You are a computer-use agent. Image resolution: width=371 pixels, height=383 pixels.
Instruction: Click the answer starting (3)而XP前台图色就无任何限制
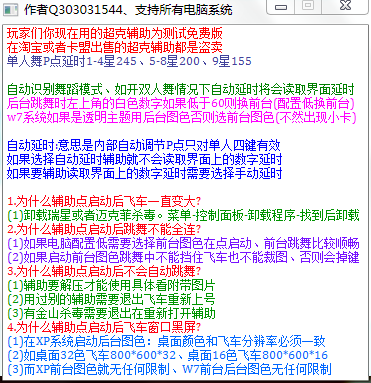(x=169, y=370)
